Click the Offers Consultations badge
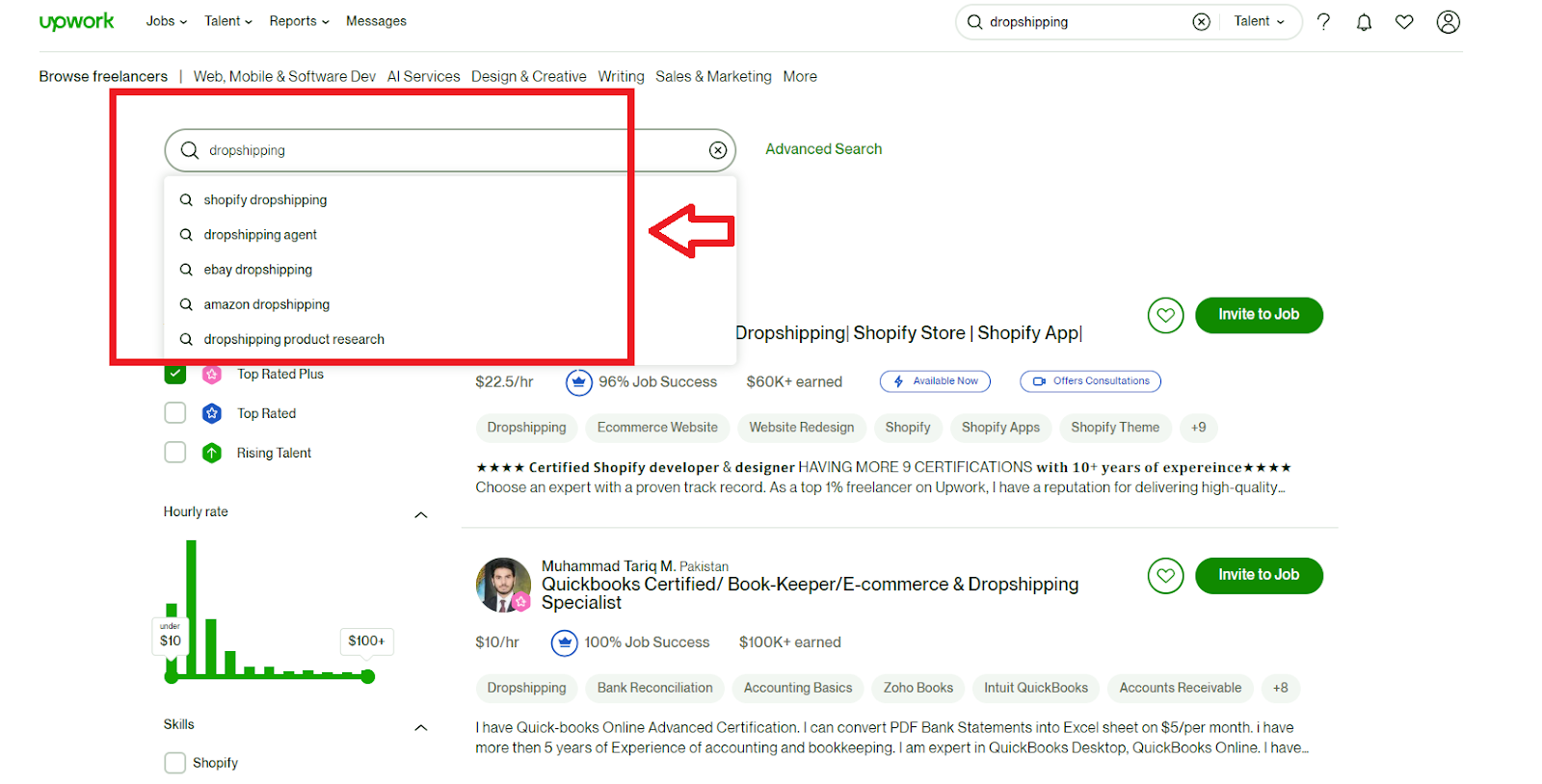Image resolution: width=1542 pixels, height=784 pixels. pyautogui.click(x=1090, y=381)
